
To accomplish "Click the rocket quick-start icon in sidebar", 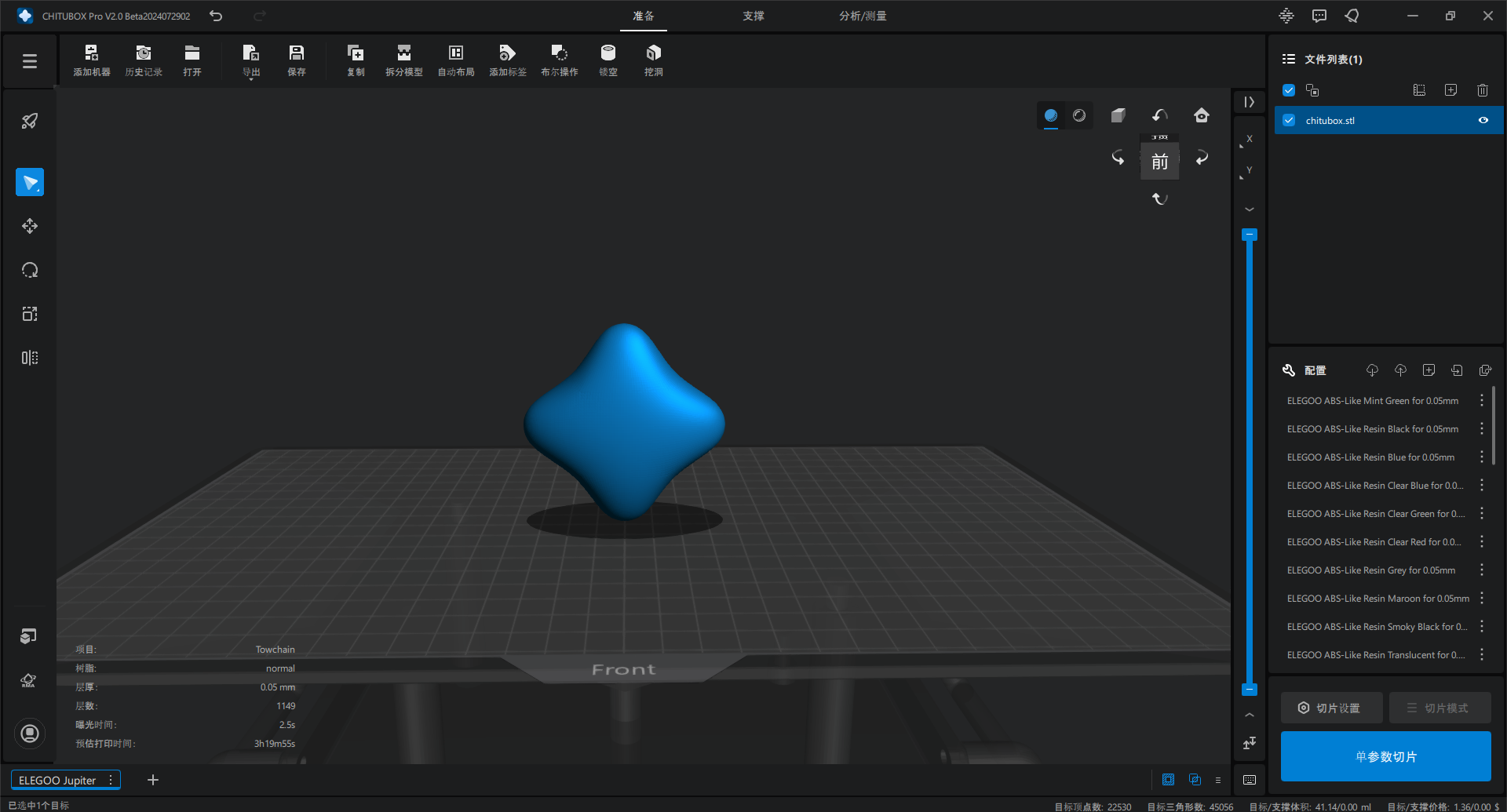I will tap(30, 121).
